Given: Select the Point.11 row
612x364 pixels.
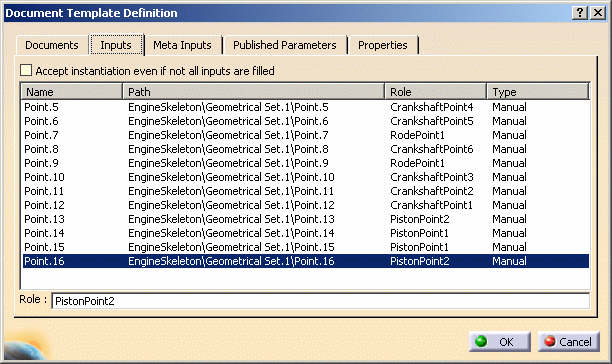Looking at the screenshot, I should (306, 191).
